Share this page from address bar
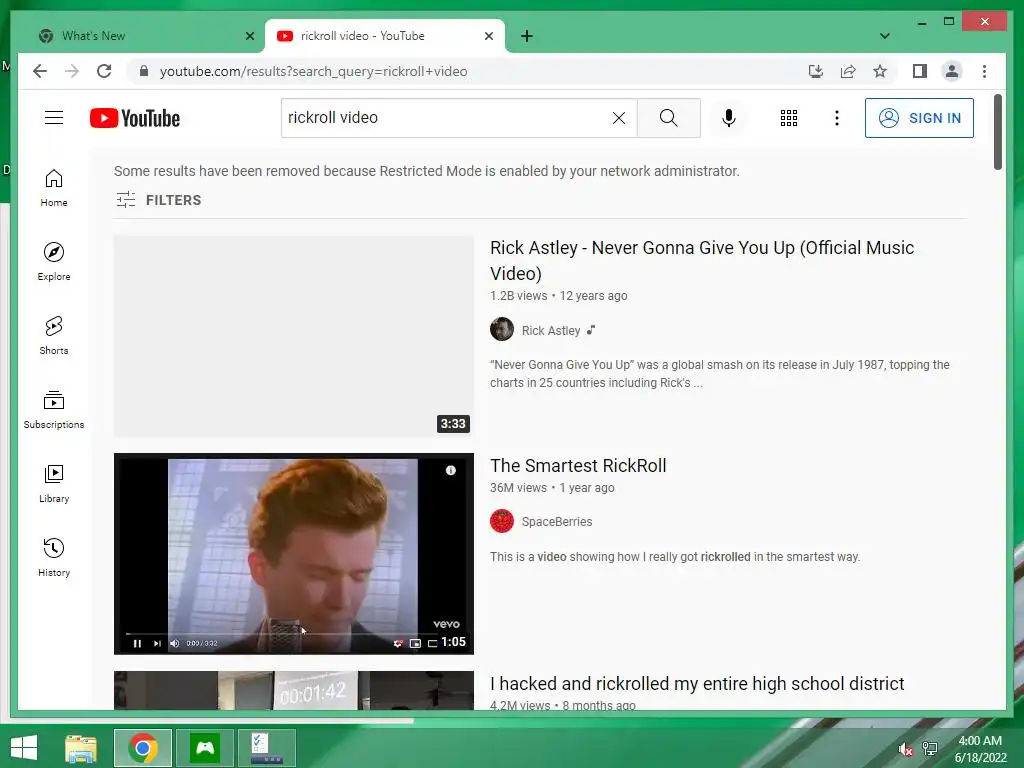Viewport: 1024px width, 768px height. pos(848,71)
